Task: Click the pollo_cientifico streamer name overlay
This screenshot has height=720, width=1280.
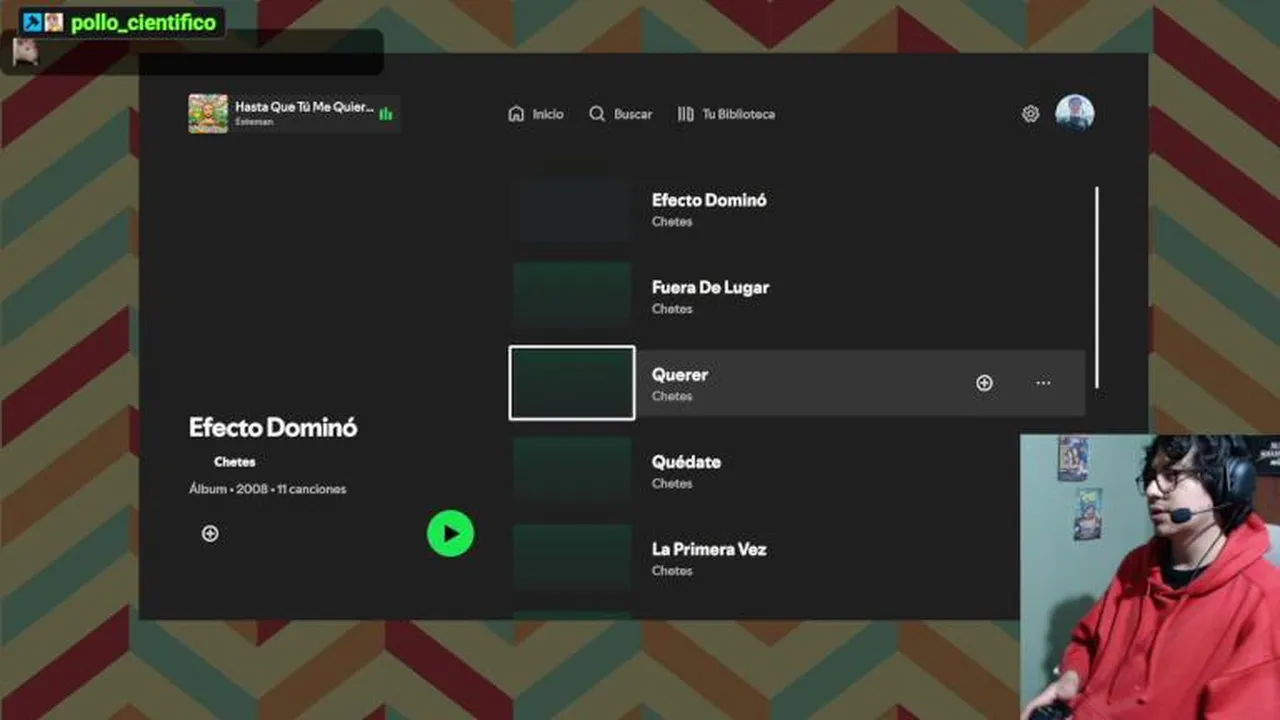Action: tap(143, 22)
